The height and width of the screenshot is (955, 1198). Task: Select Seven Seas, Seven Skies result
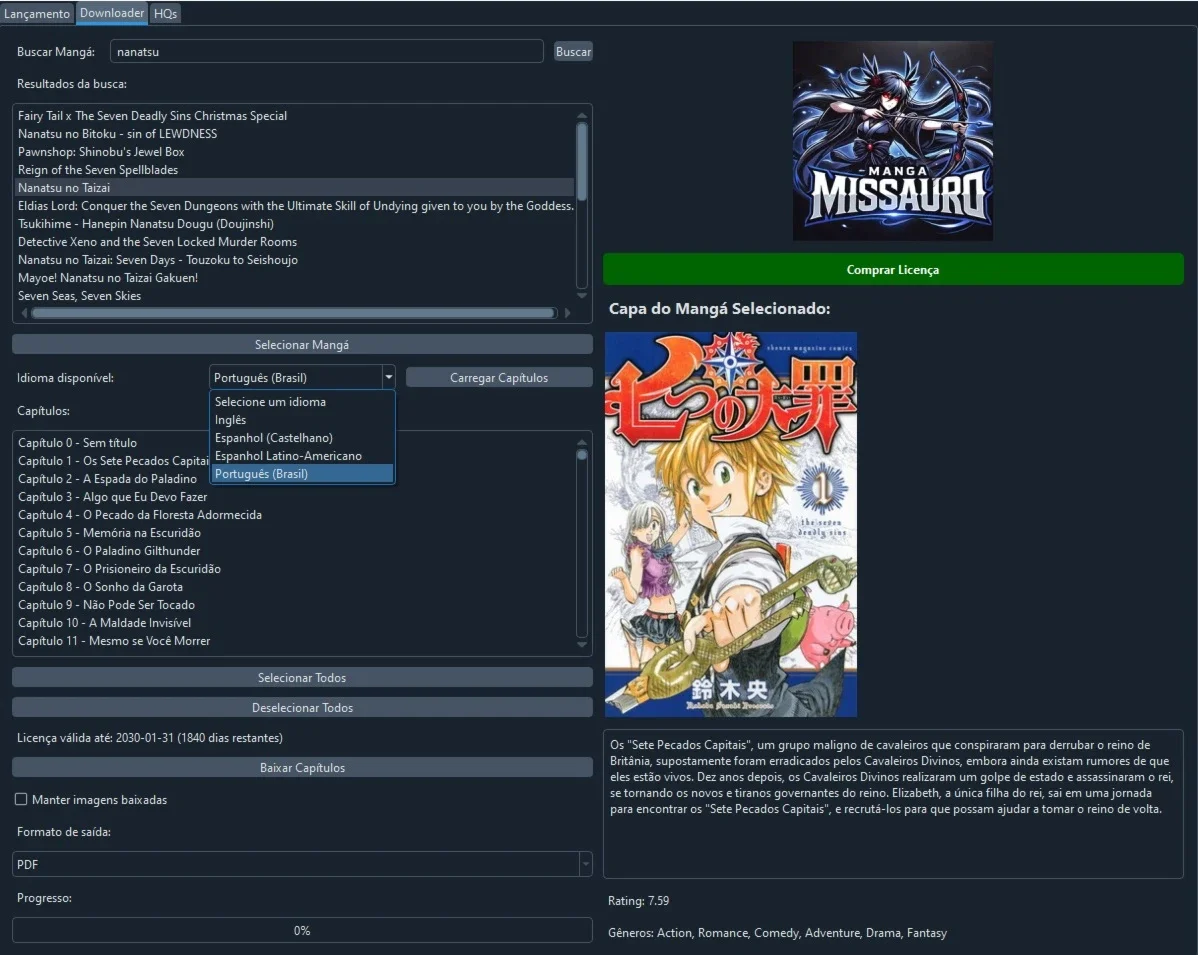click(295, 296)
